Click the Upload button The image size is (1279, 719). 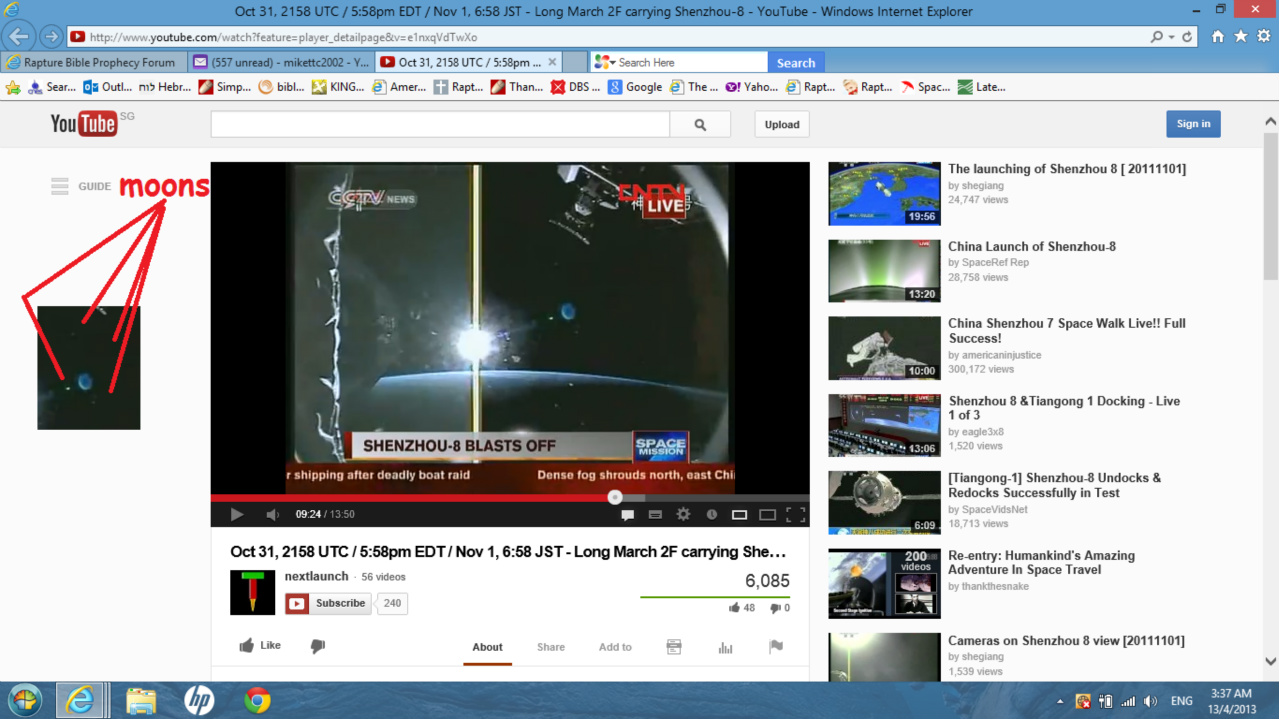click(x=782, y=125)
